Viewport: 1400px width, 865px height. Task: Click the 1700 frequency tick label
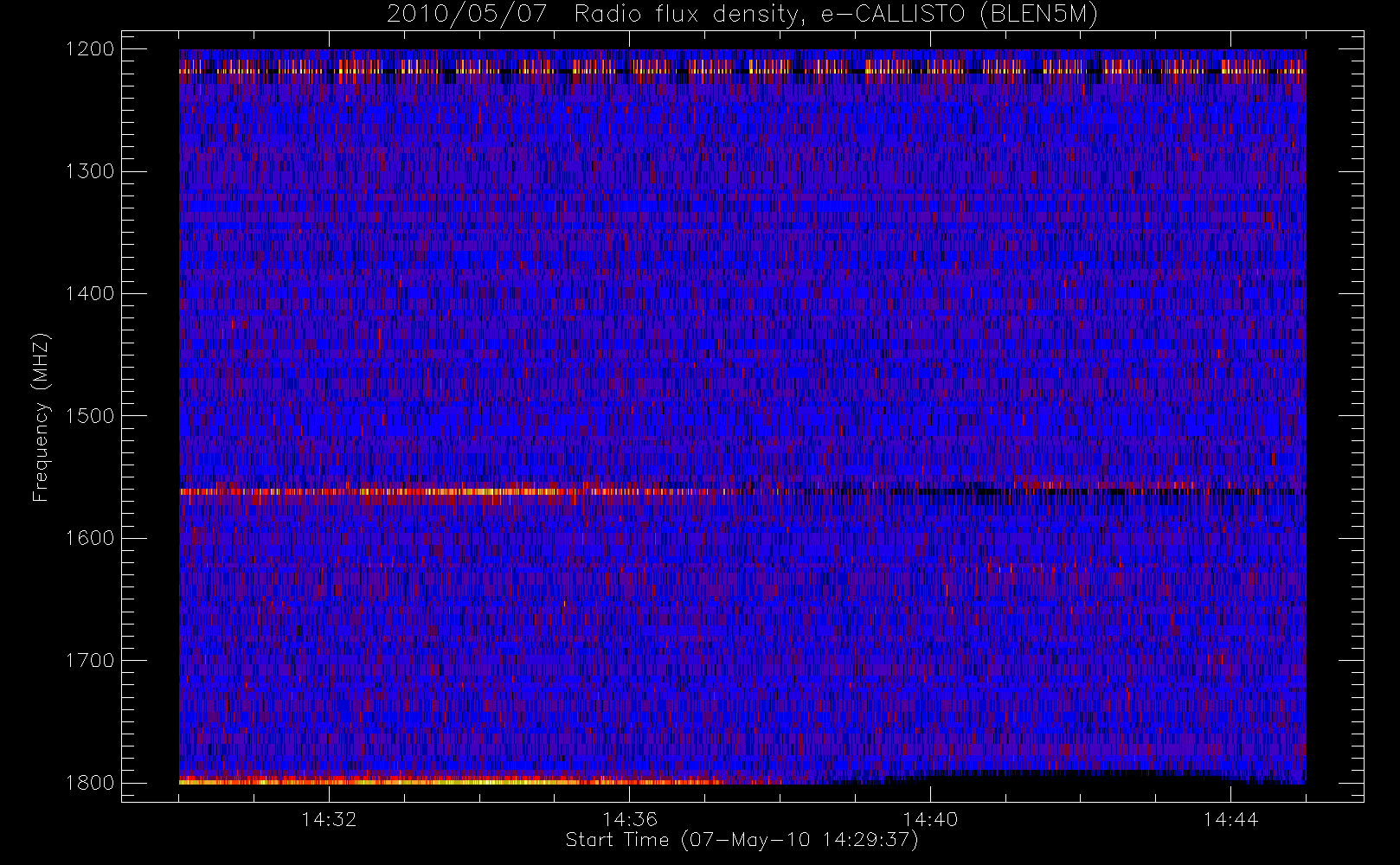coord(90,660)
